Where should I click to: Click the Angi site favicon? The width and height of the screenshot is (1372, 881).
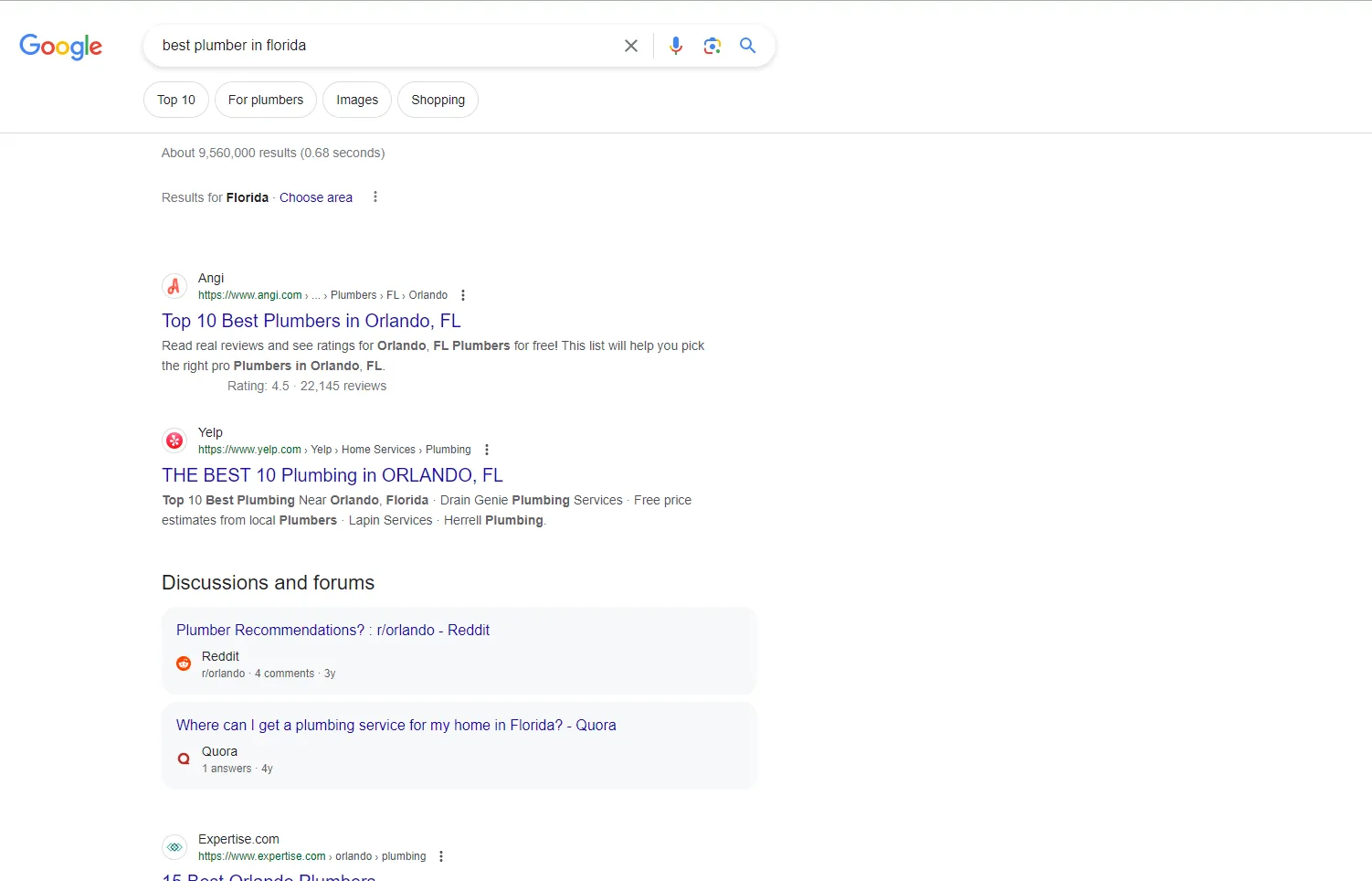coord(174,286)
